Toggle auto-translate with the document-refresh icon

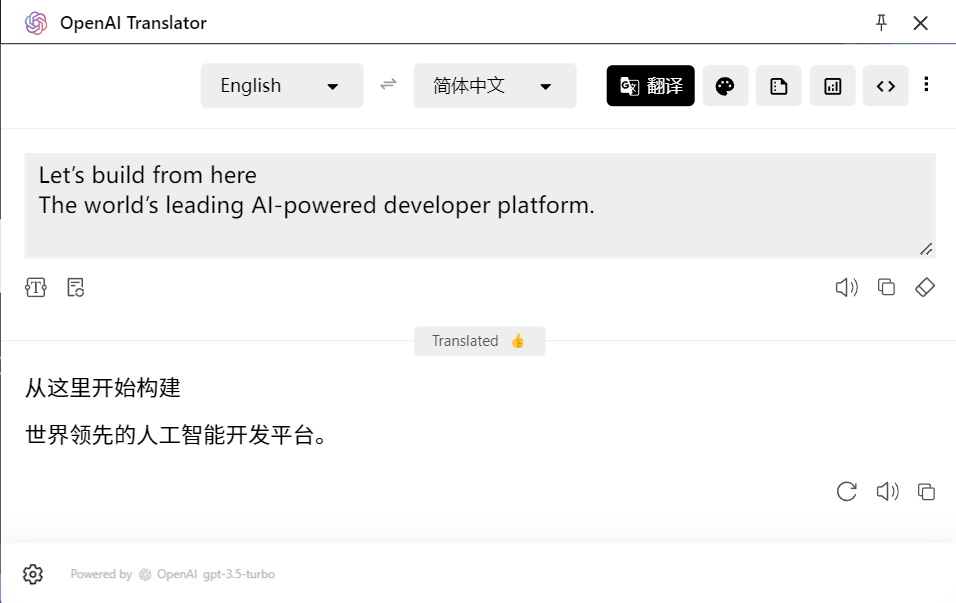[76, 287]
